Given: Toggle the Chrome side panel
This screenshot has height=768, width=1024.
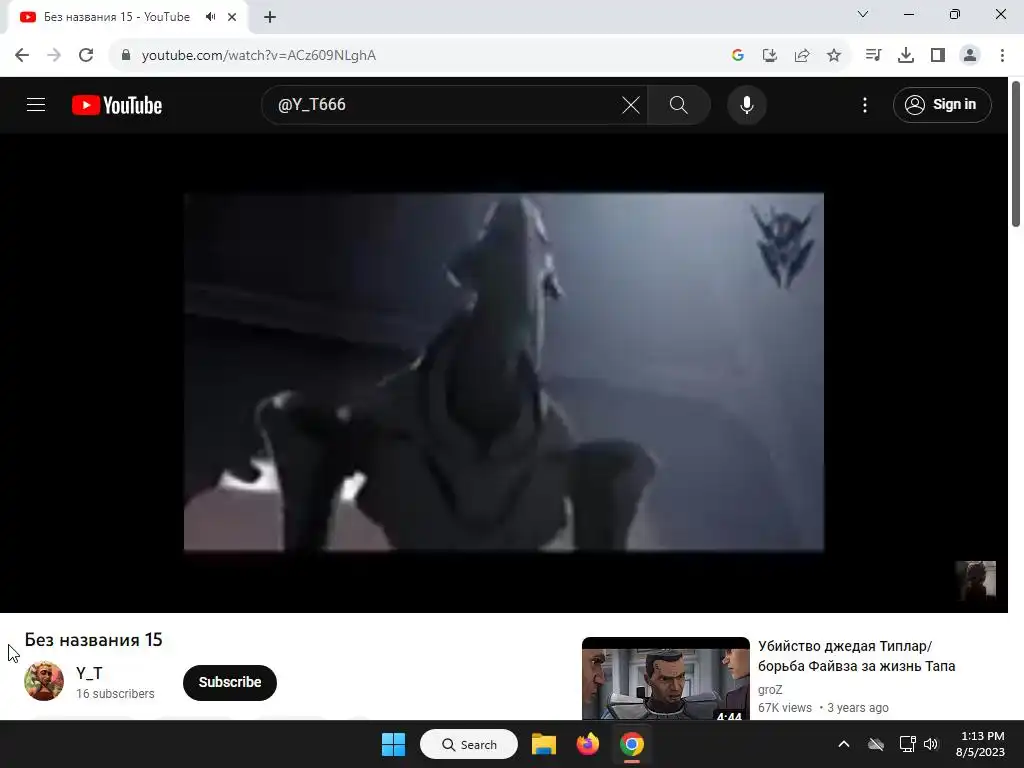Looking at the screenshot, I should click(x=938, y=55).
